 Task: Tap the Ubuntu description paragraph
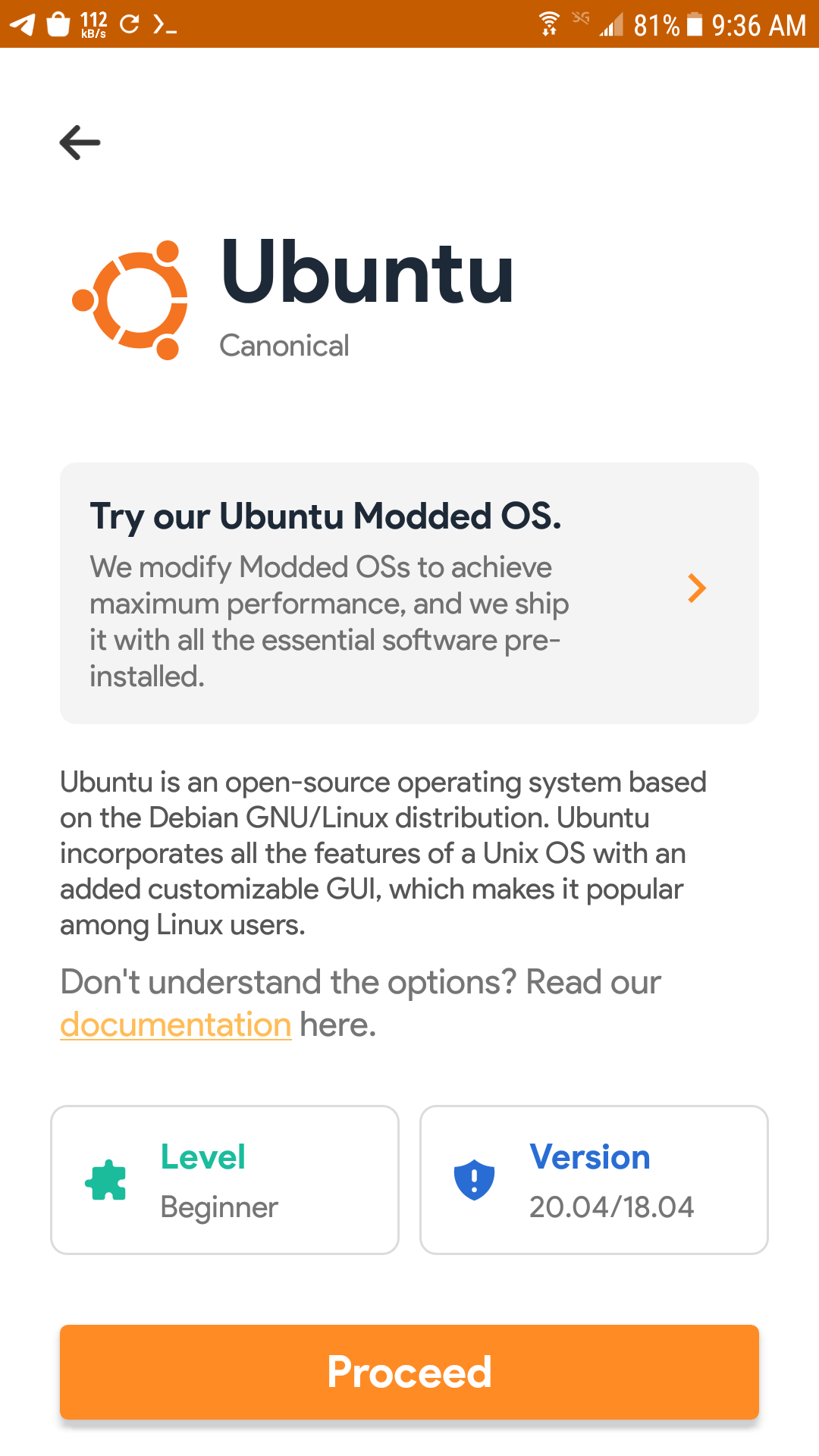click(383, 853)
